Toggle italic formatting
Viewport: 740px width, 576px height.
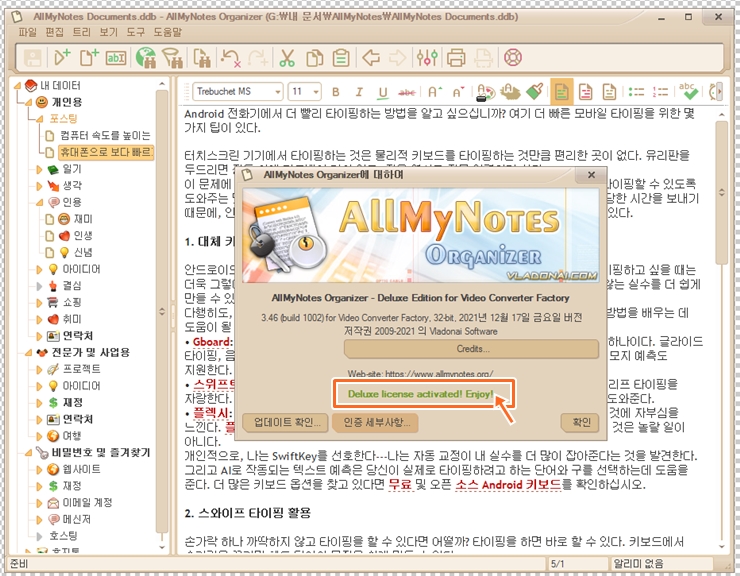pos(359,92)
